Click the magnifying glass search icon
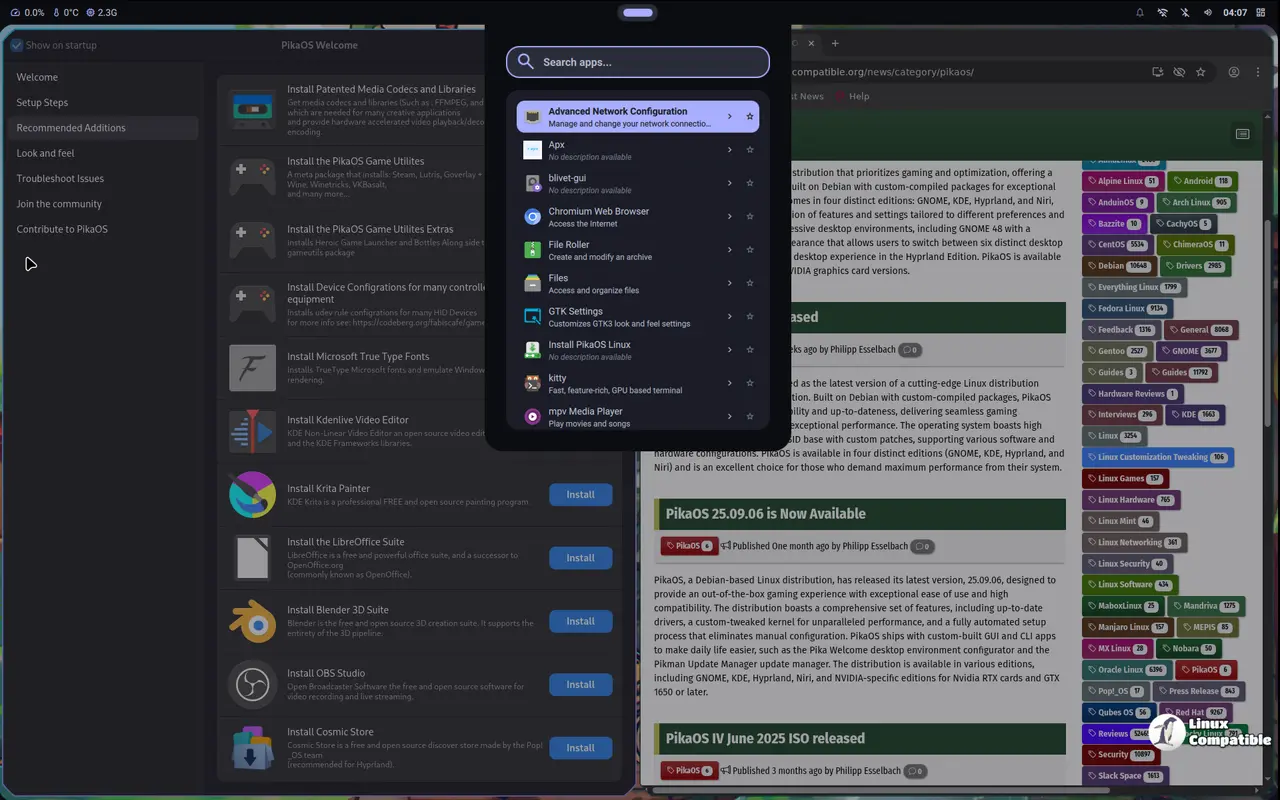Screen dimensions: 1280x800 pos(525,61)
